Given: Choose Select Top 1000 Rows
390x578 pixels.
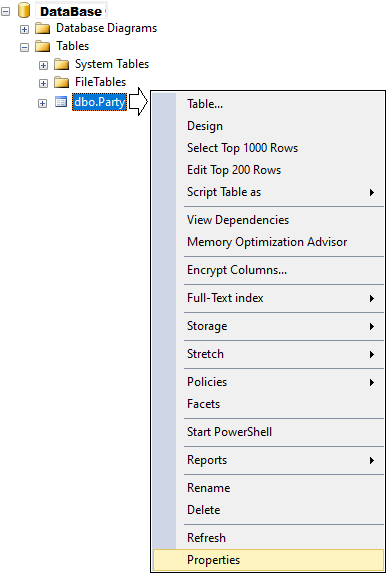Looking at the screenshot, I should point(242,148).
